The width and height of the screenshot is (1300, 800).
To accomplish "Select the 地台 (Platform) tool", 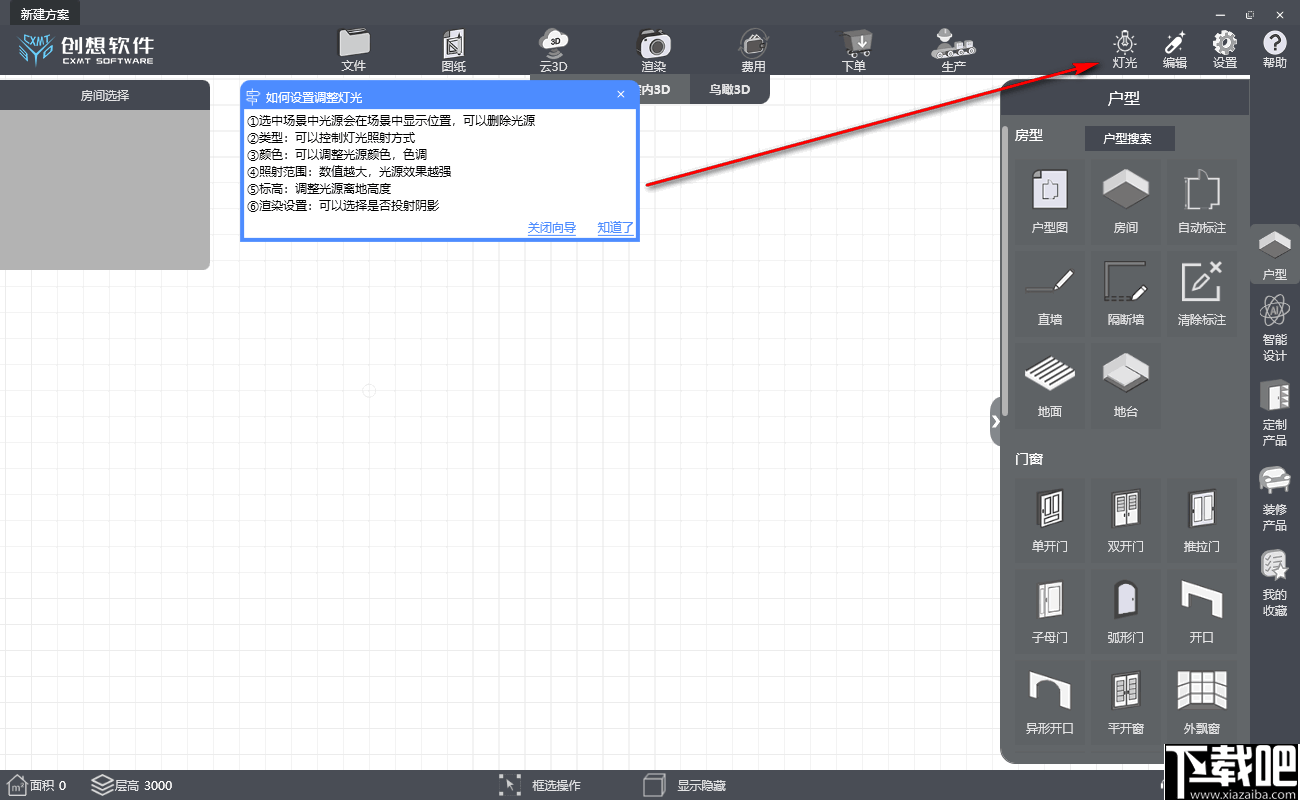I will pyautogui.click(x=1126, y=386).
